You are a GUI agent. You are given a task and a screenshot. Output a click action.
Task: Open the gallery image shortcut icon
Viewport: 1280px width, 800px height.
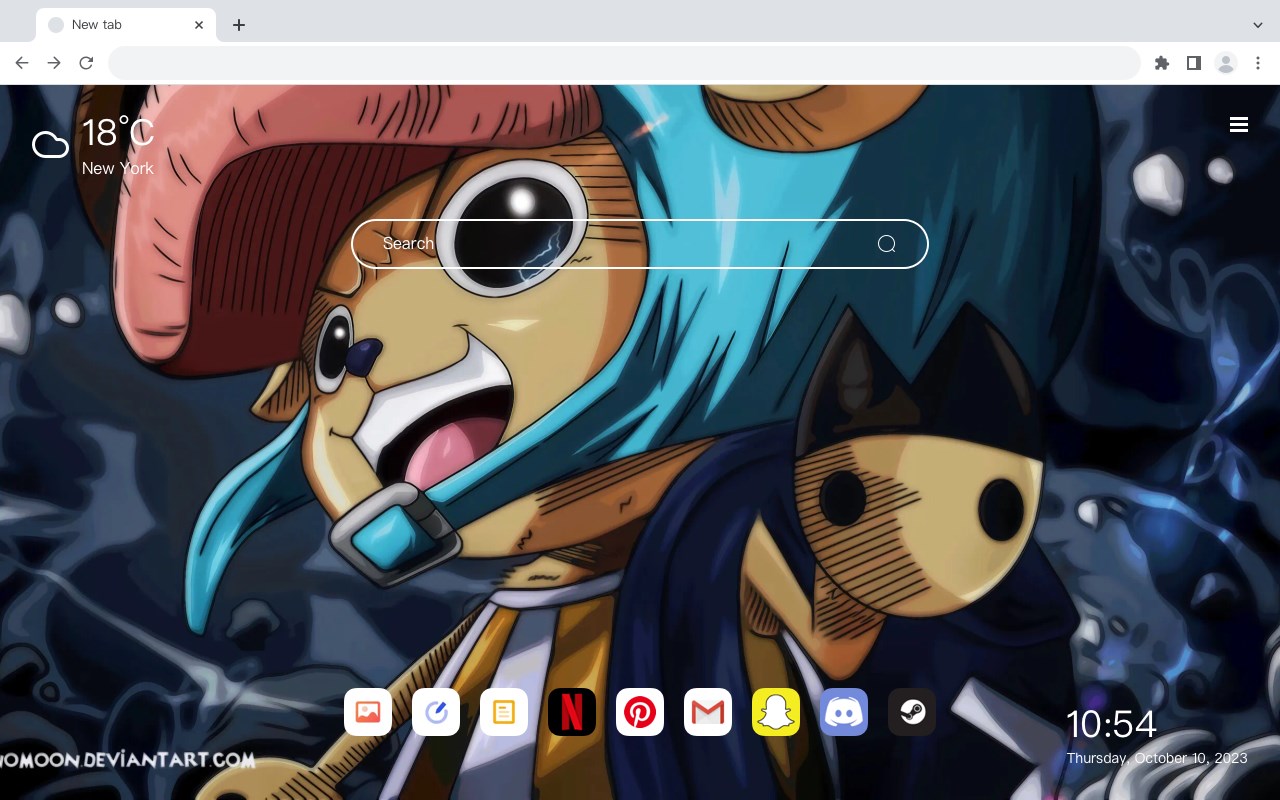pyautogui.click(x=368, y=712)
